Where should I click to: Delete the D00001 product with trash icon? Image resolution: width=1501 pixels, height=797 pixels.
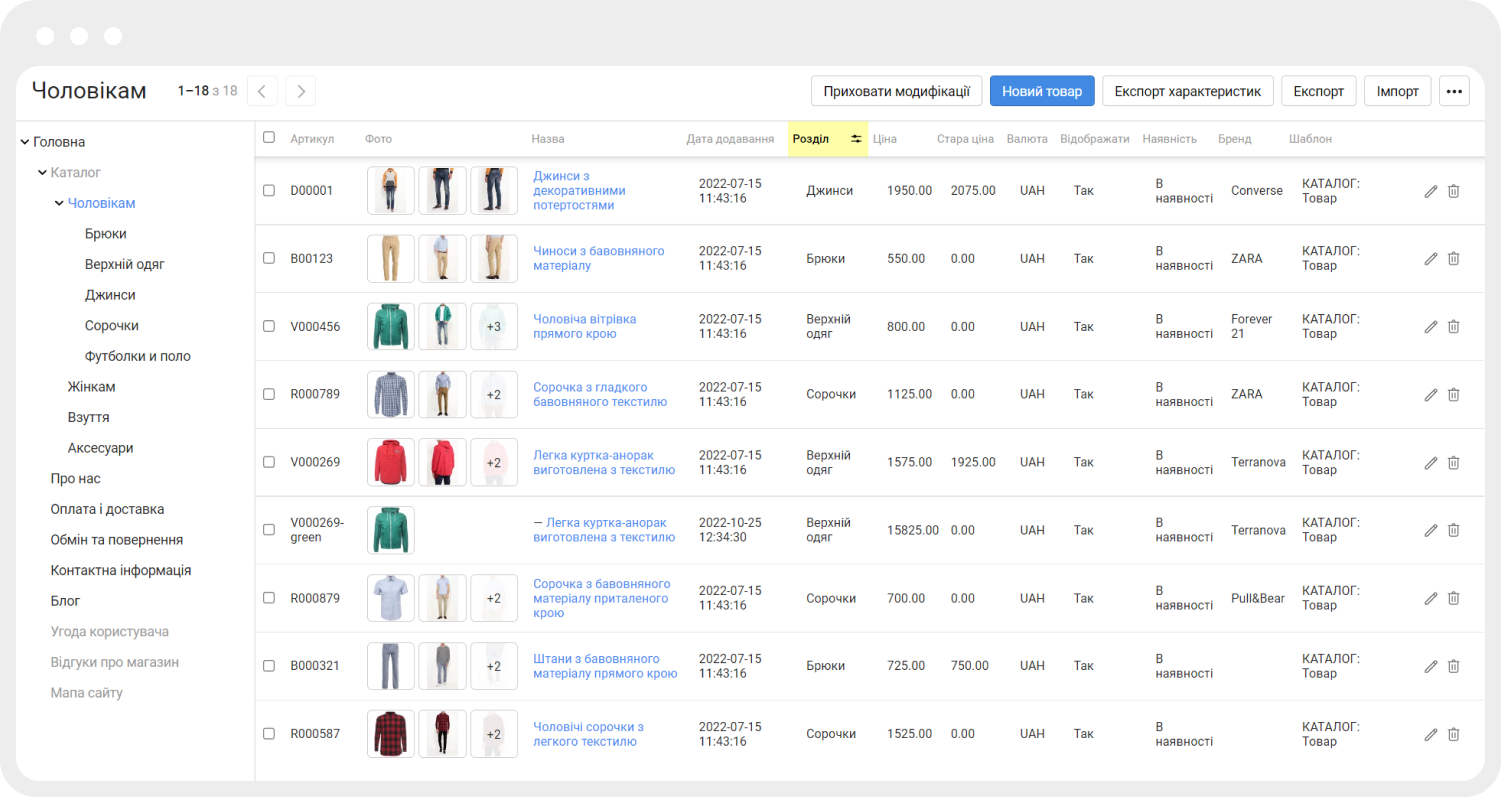tap(1454, 191)
